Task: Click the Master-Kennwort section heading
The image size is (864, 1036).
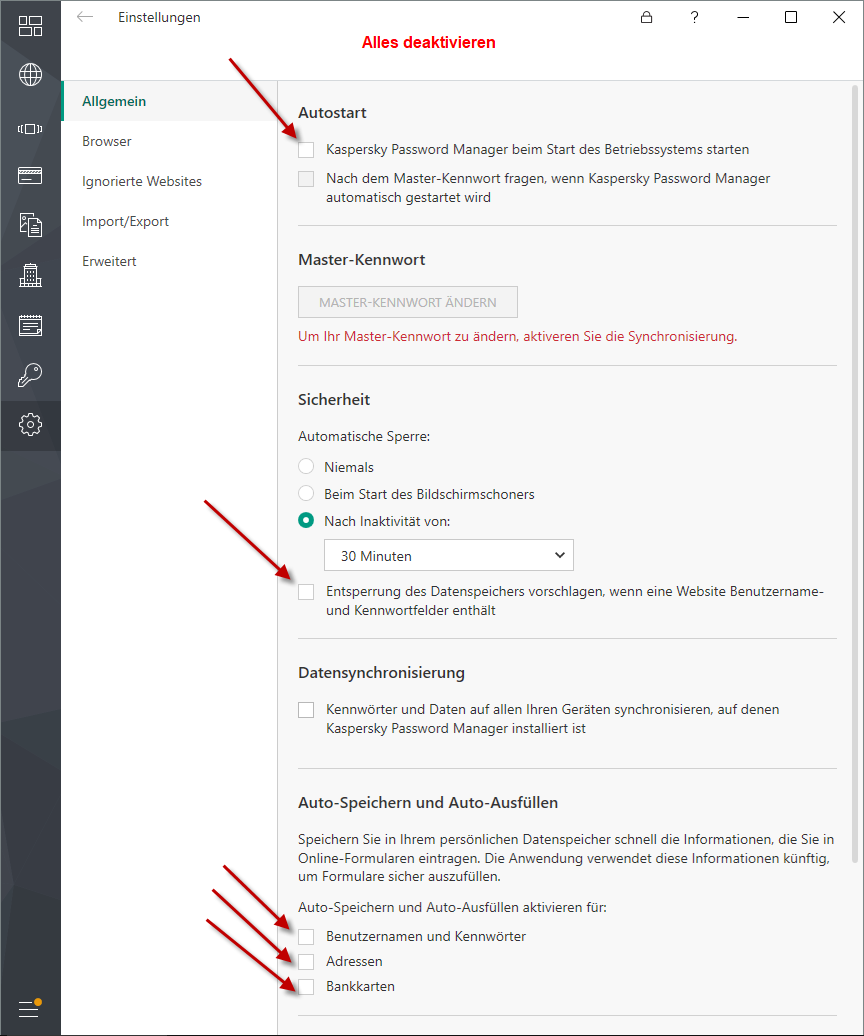Action: click(361, 260)
